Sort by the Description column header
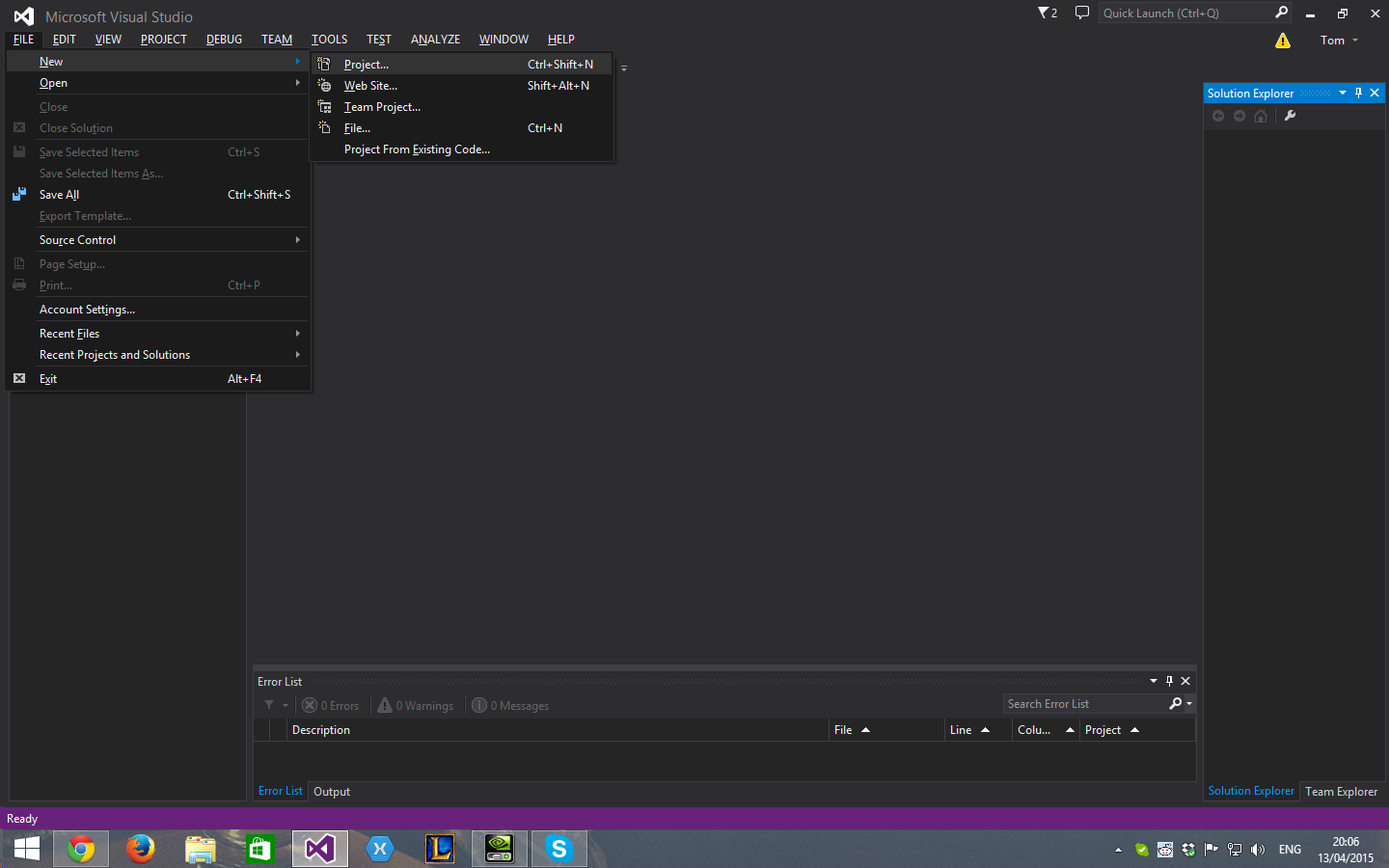 tap(558, 730)
